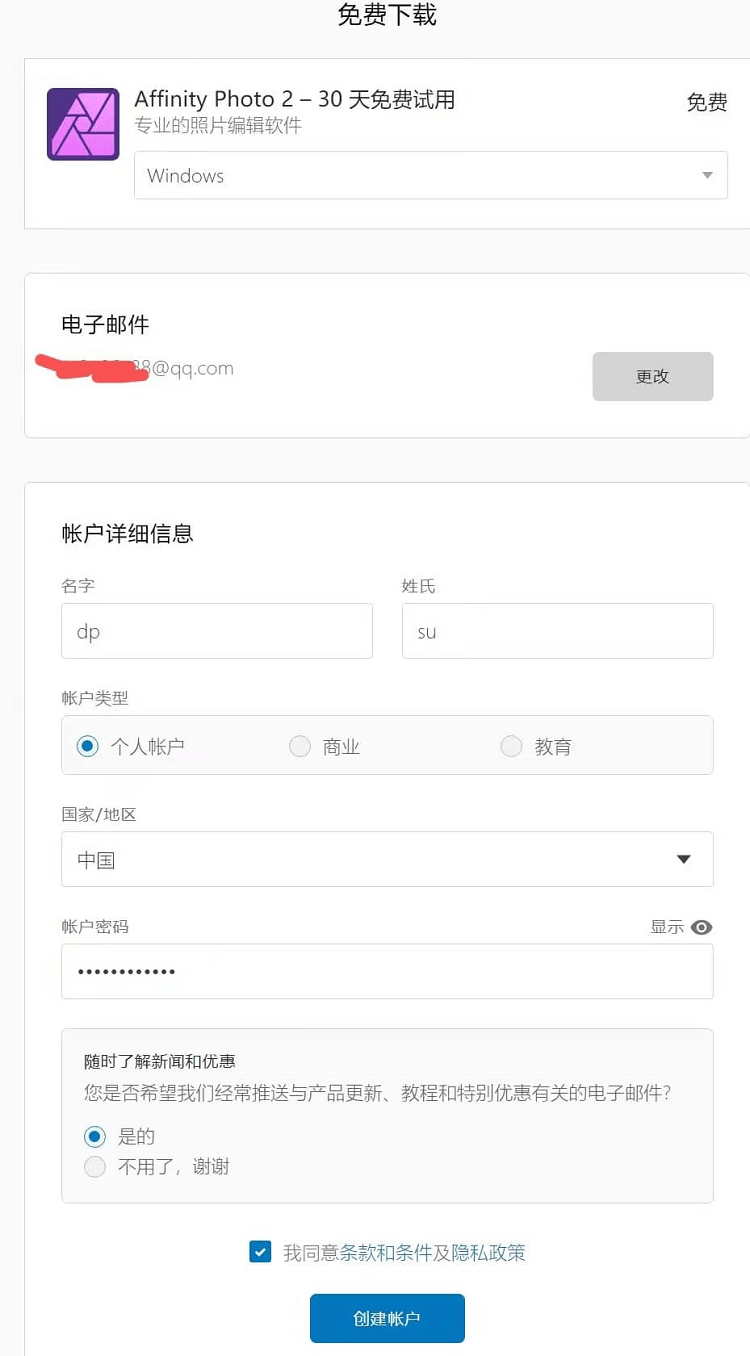Choose 不用了，谢谢 option
The width and height of the screenshot is (750, 1356).
click(x=95, y=1166)
